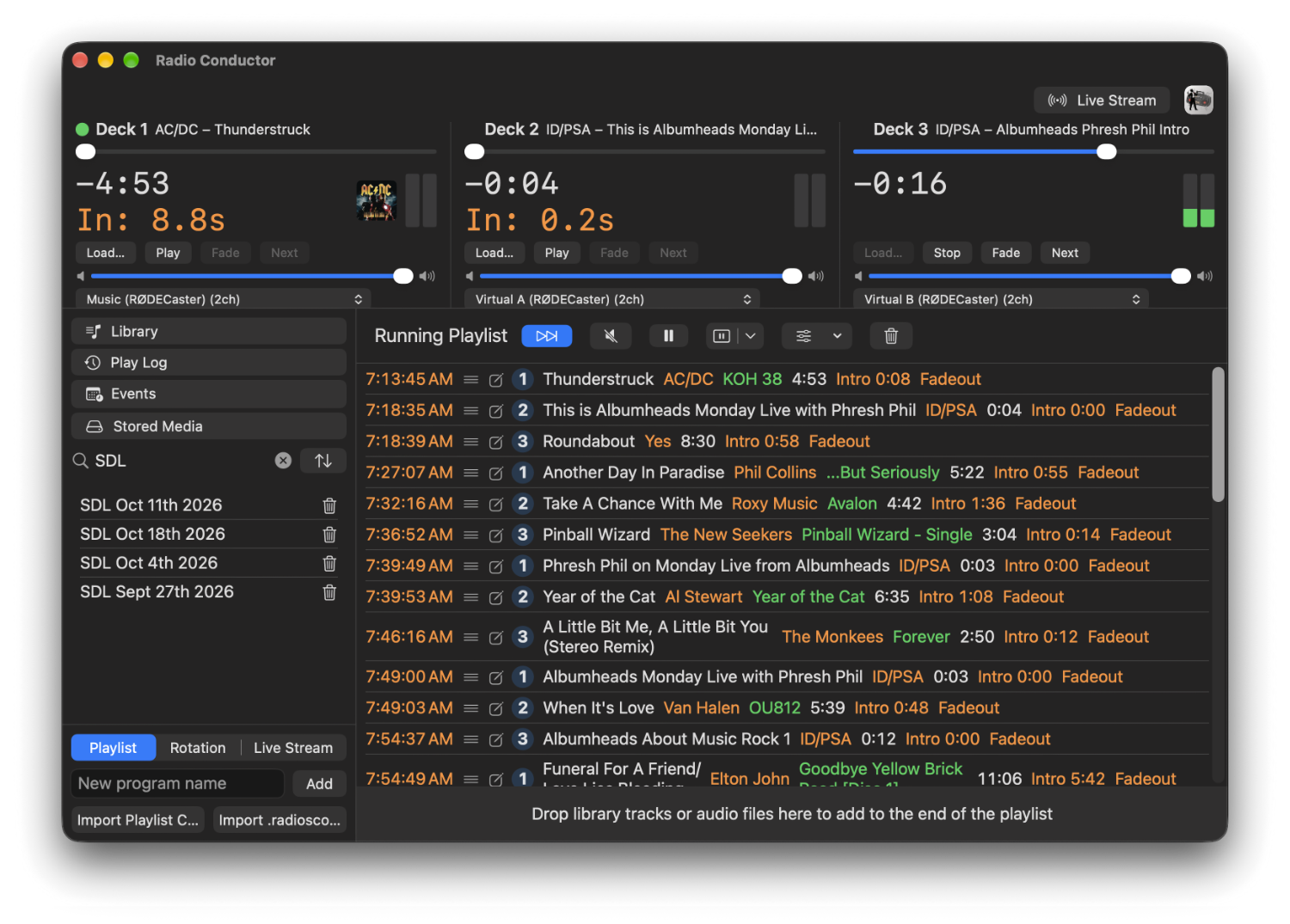Delete the SDL Oct 11th 2026 playlist
Image resolution: width=1290 pixels, height=924 pixels.
tap(329, 505)
